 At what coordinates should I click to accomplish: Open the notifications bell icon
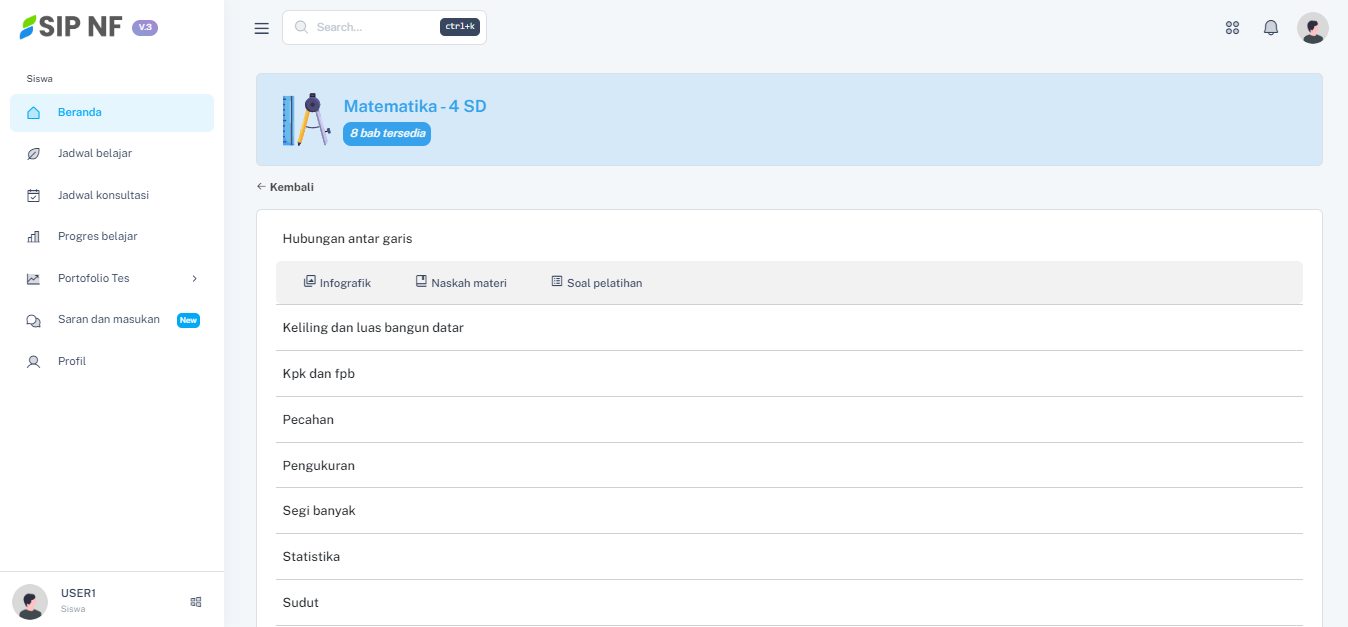click(1271, 28)
